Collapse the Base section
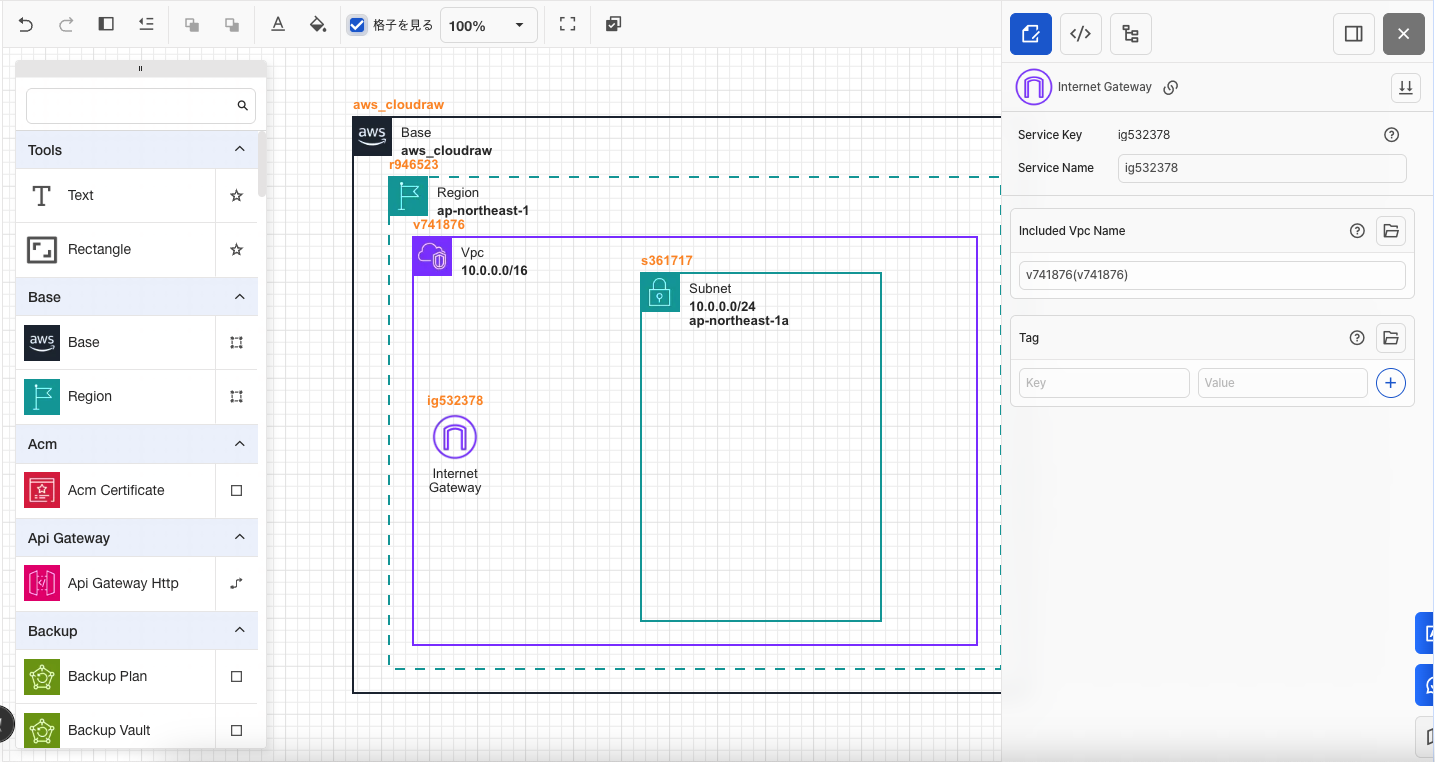 (x=239, y=297)
